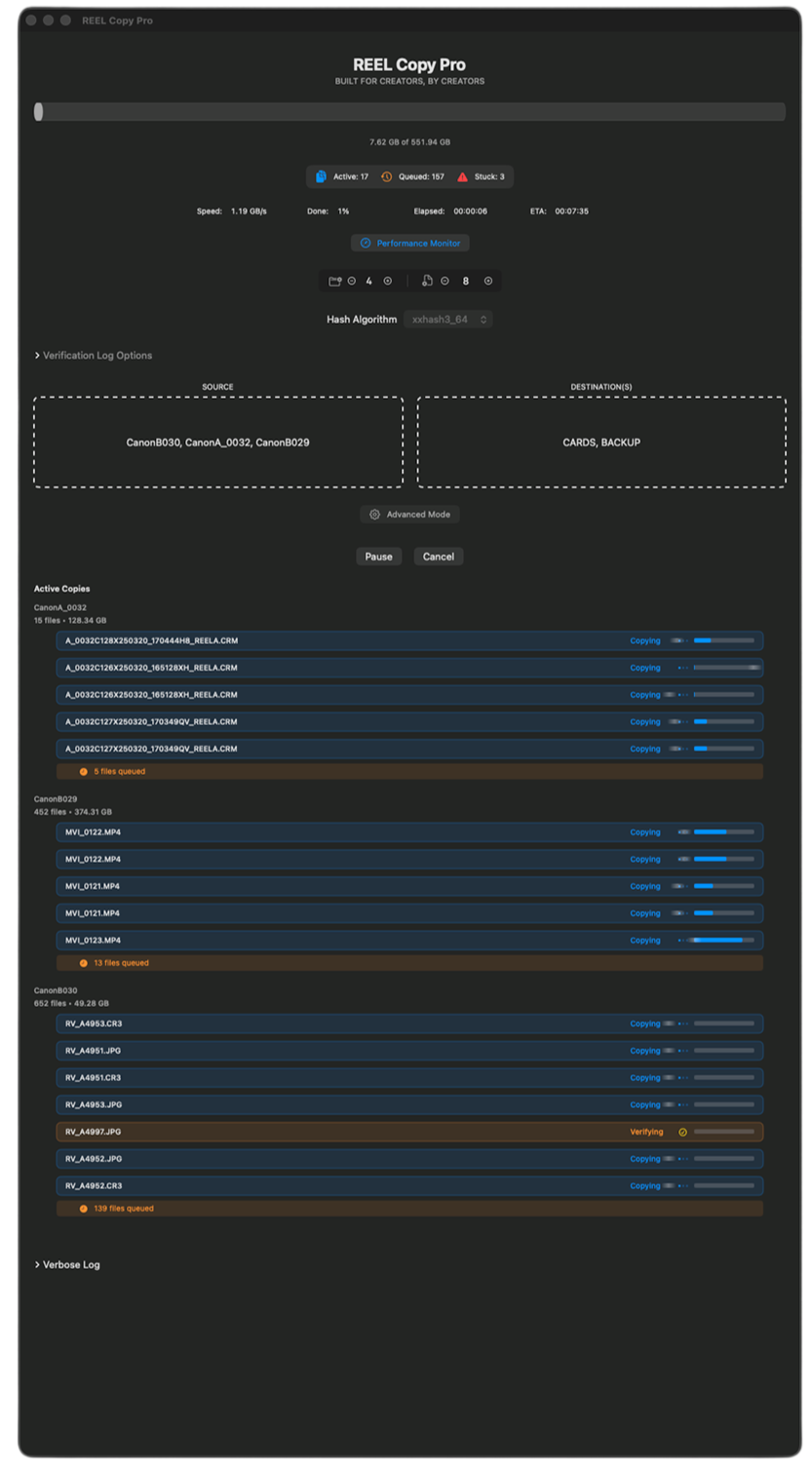The height and width of the screenshot is (1466, 812).
Task: Click the clock icon beside '139 files queued'
Action: (x=84, y=1209)
